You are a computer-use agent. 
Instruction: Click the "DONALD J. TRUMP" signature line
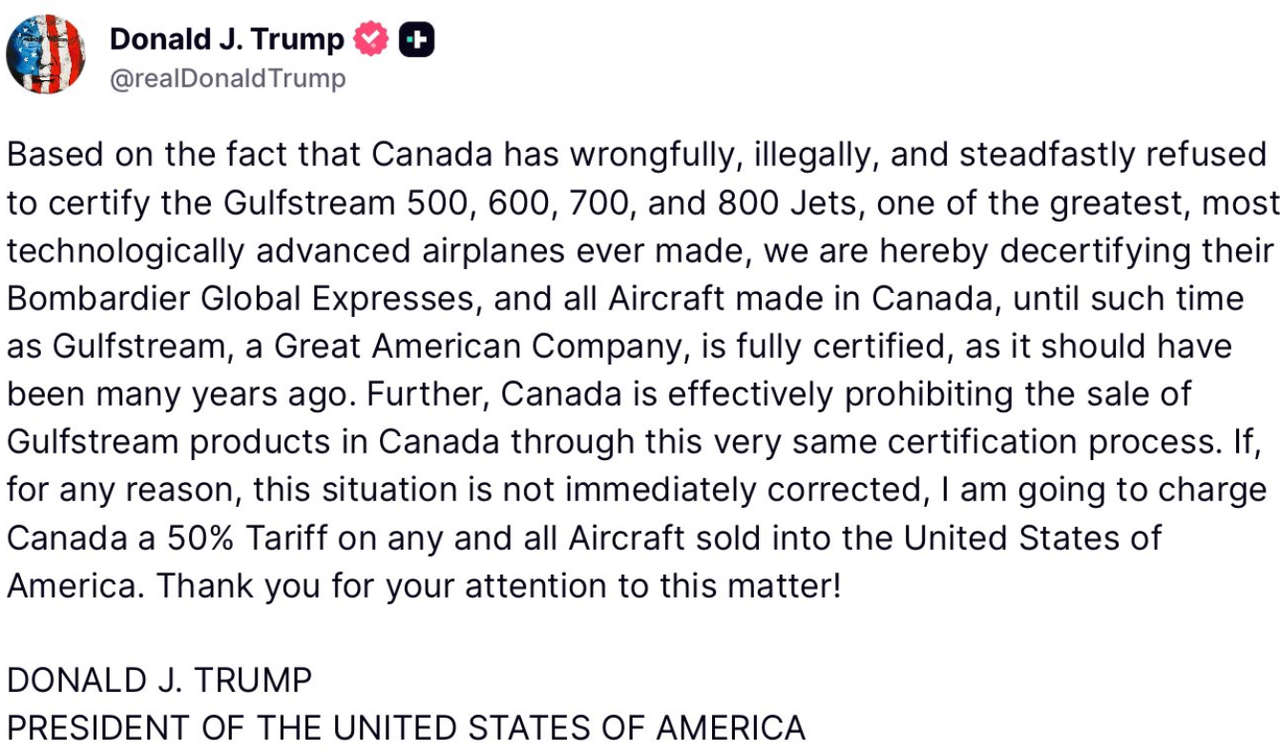point(160,681)
